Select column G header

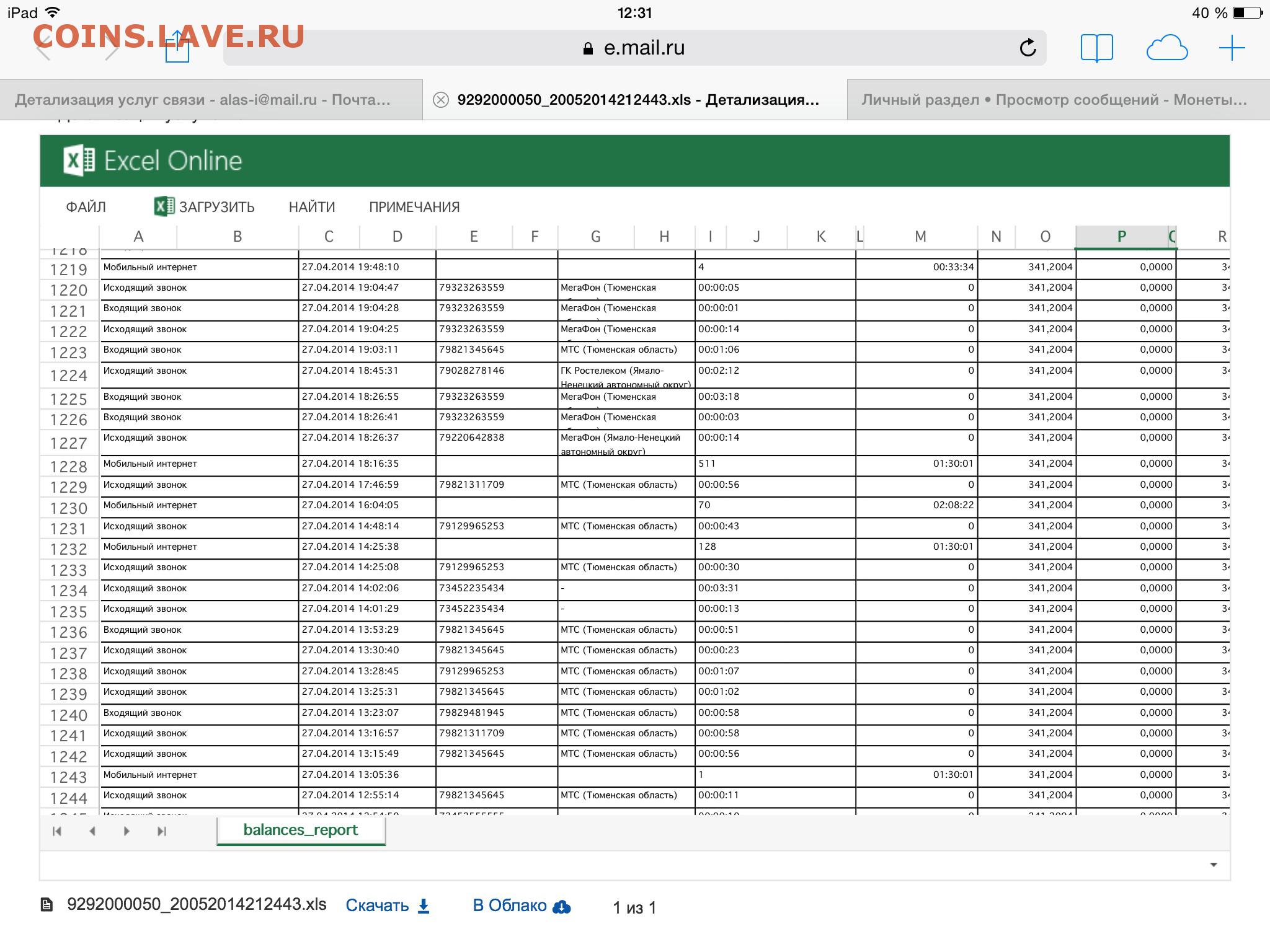595,237
